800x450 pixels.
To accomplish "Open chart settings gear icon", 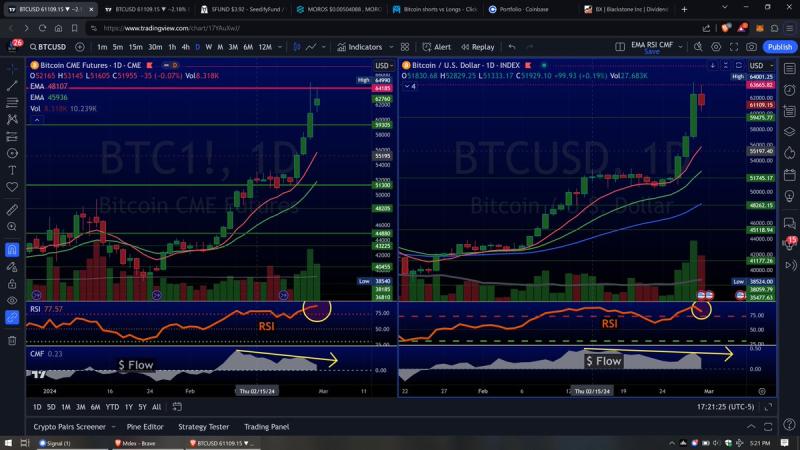I will tap(716, 47).
